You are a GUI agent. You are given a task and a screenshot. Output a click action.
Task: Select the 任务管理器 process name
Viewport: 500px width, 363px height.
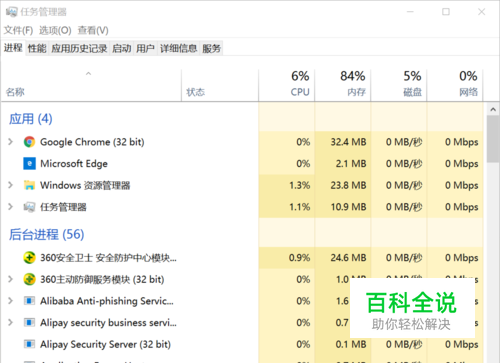63,207
